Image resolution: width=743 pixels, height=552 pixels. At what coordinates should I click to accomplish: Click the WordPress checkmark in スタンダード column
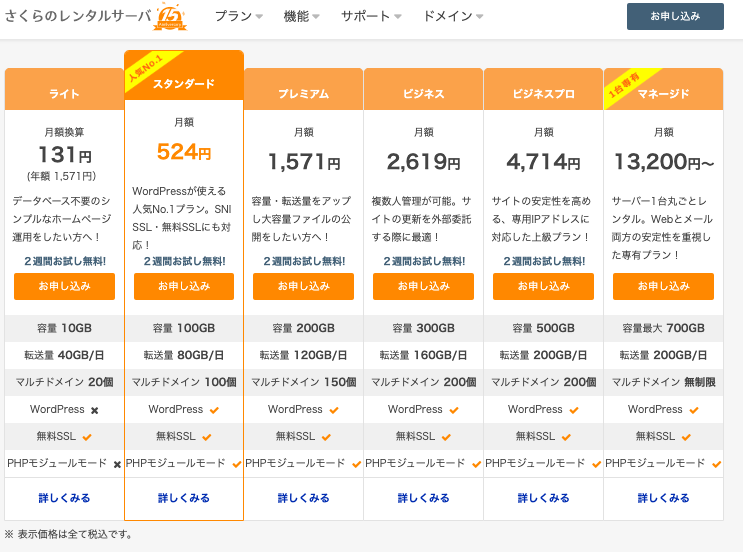tap(214, 410)
